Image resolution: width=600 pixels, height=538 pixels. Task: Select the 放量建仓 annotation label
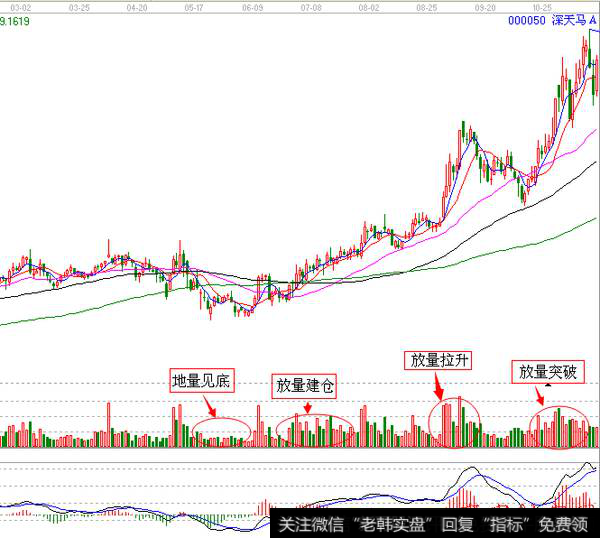tap(306, 384)
